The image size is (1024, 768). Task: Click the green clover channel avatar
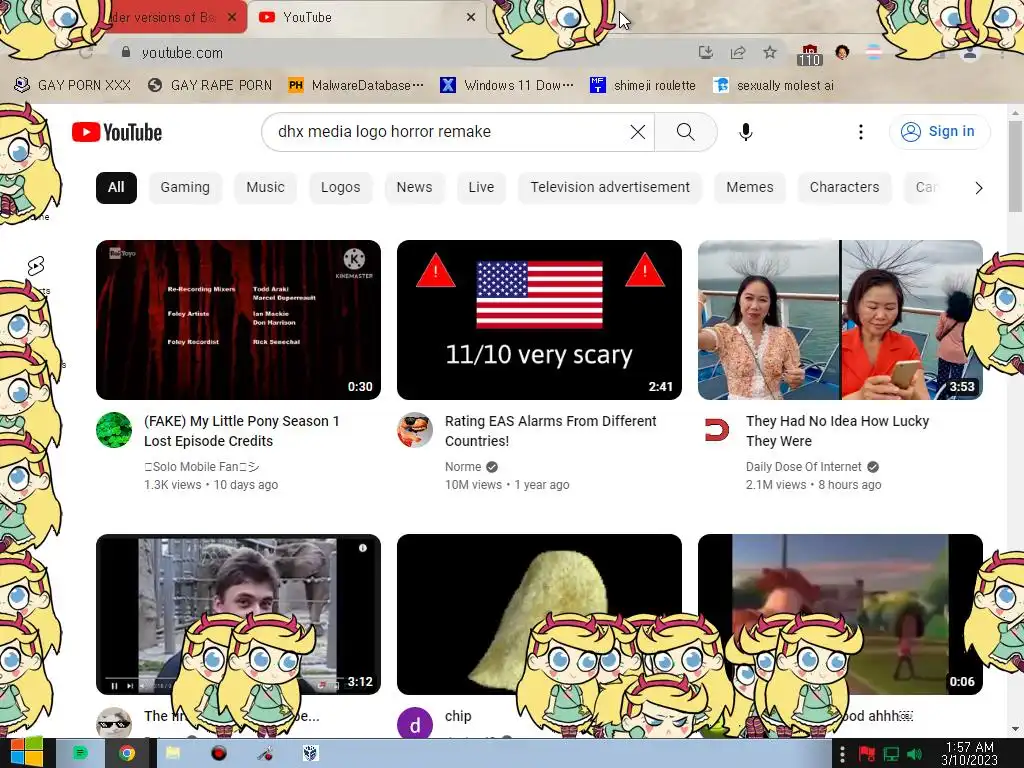(x=114, y=430)
